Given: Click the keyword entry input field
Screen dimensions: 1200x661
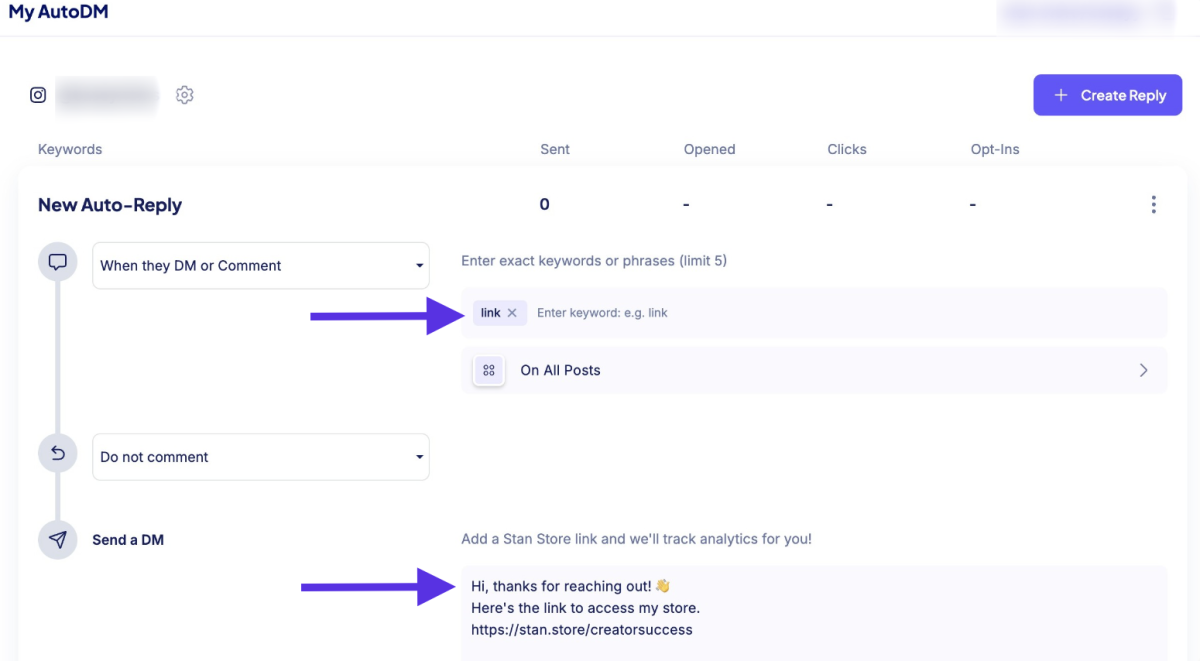Looking at the screenshot, I should tap(846, 313).
